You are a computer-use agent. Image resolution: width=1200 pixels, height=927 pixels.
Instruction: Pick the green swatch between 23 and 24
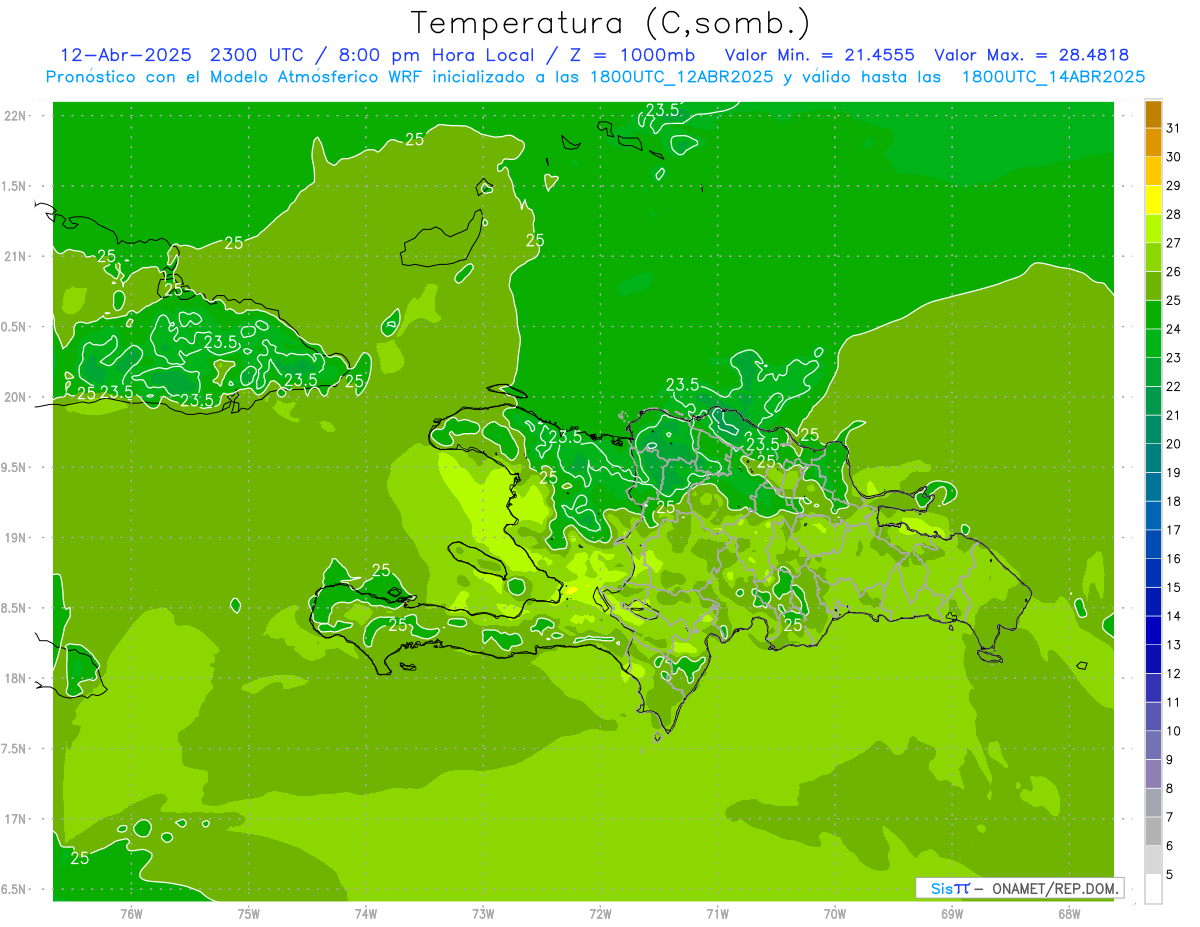coord(1153,343)
